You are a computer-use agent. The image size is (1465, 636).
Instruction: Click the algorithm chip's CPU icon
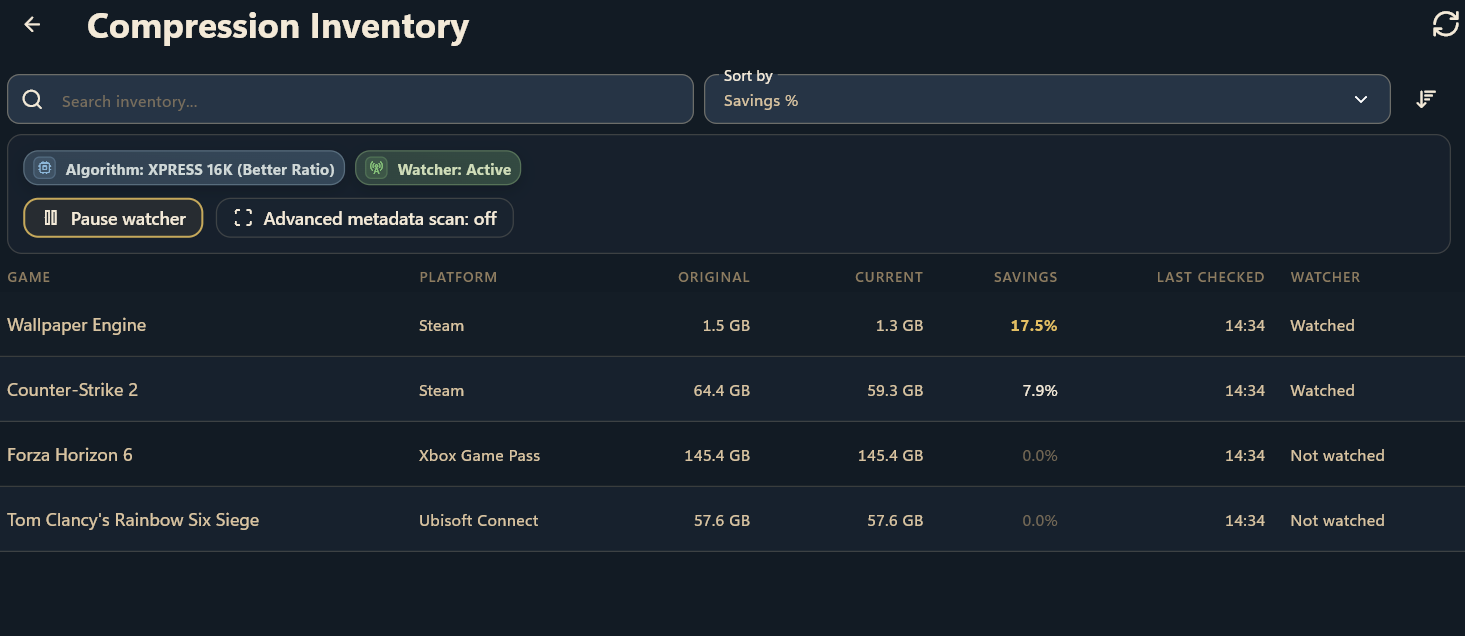coord(44,169)
